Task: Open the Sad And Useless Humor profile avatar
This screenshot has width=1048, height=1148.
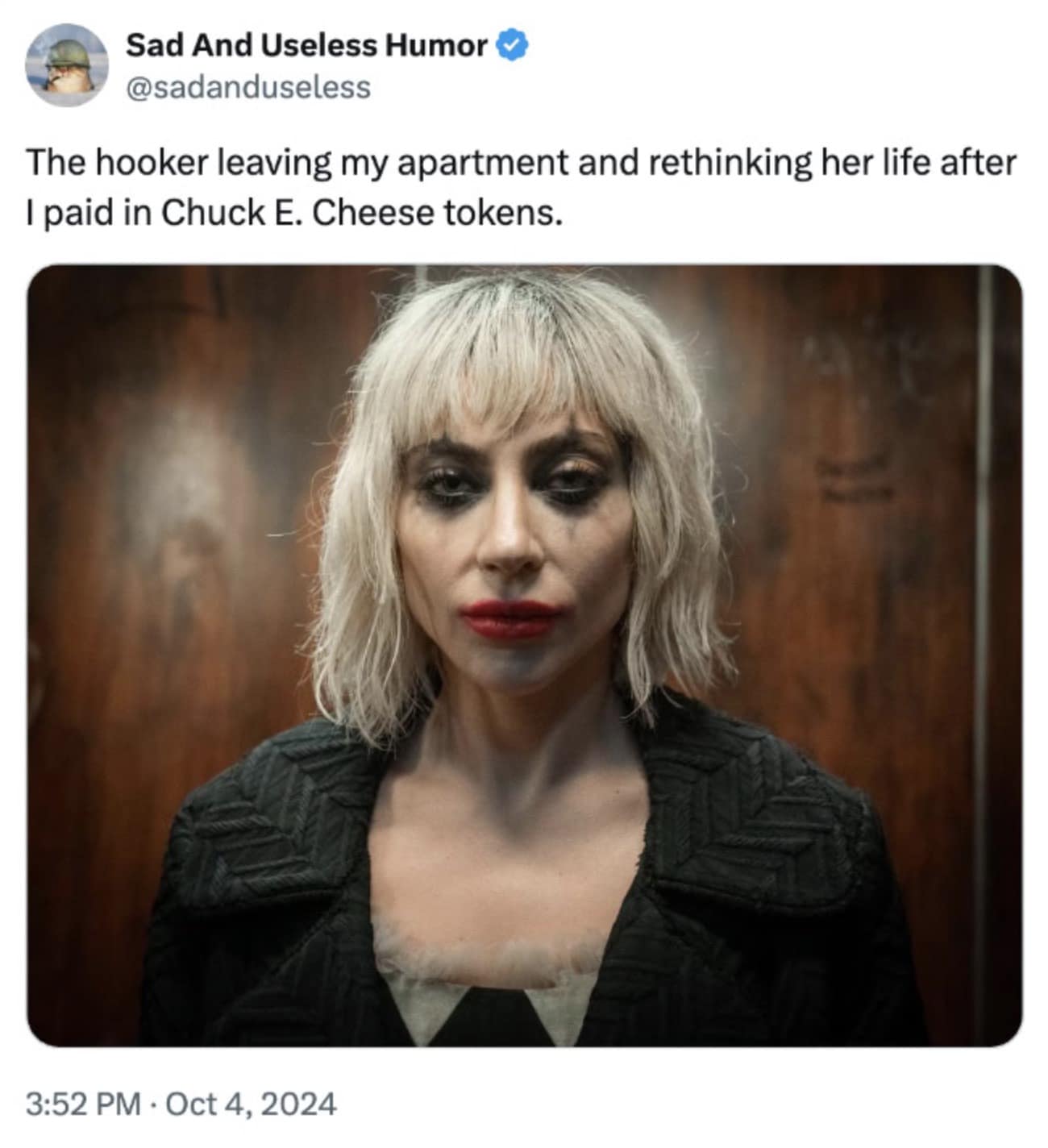Action: pyautogui.click(x=66, y=64)
